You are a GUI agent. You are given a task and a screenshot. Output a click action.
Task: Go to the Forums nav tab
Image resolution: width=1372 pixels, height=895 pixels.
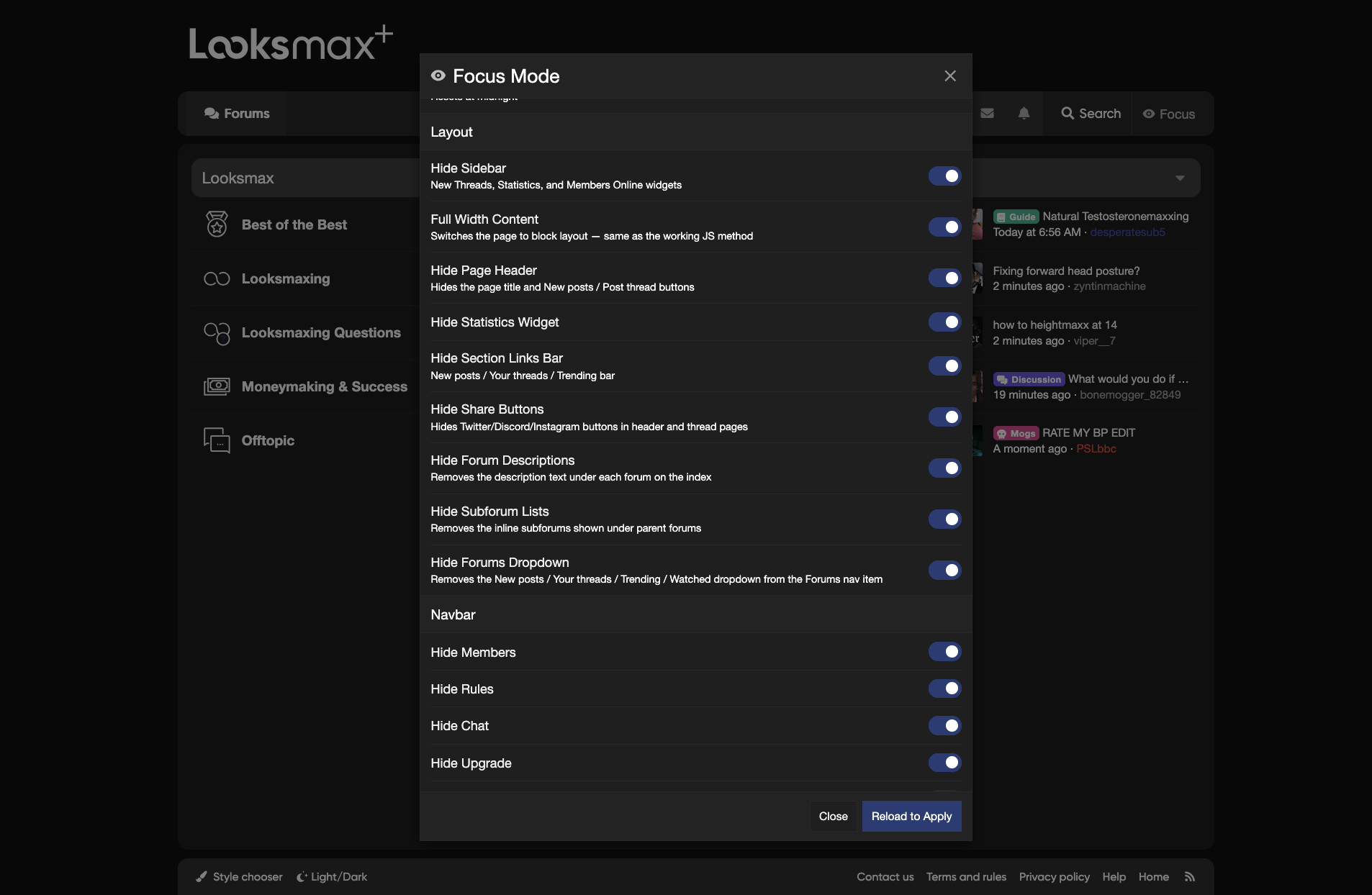pos(237,114)
